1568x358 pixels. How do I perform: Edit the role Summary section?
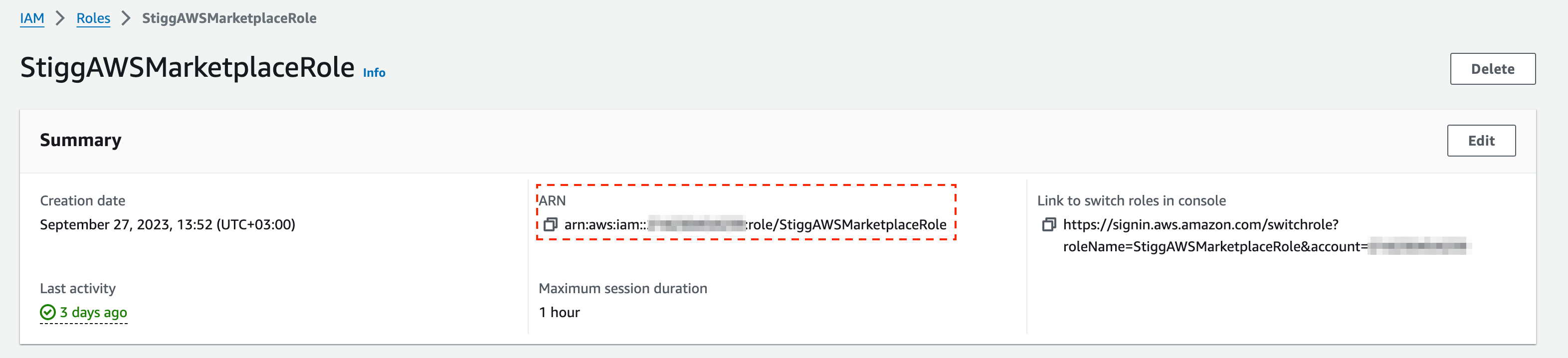coord(1481,141)
